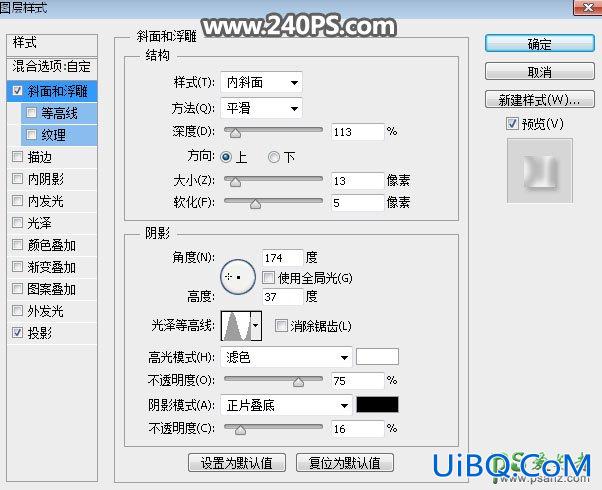Select the 样式 panel header
The image size is (602, 490).
pos(52,43)
